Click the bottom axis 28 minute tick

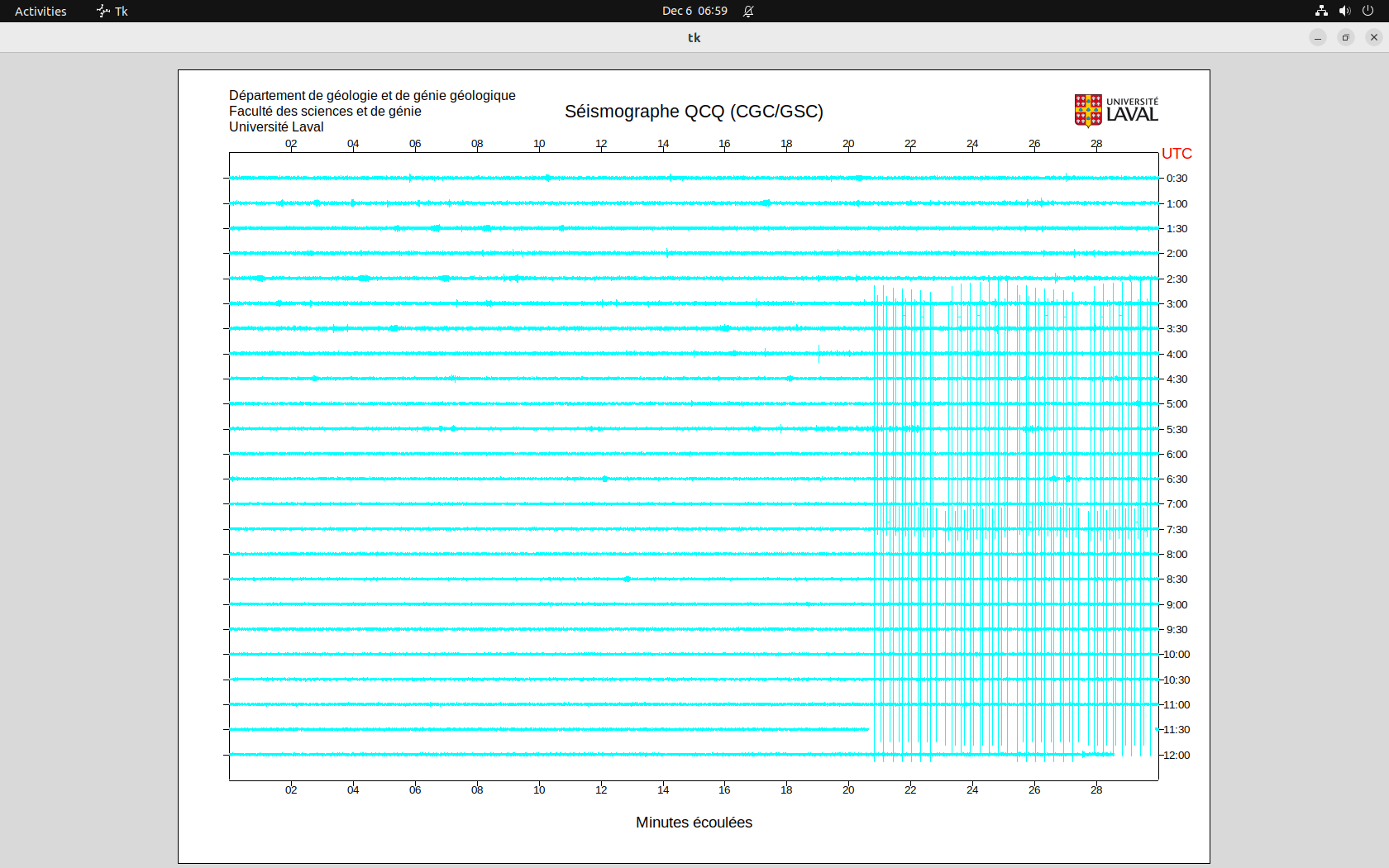pos(1096,790)
